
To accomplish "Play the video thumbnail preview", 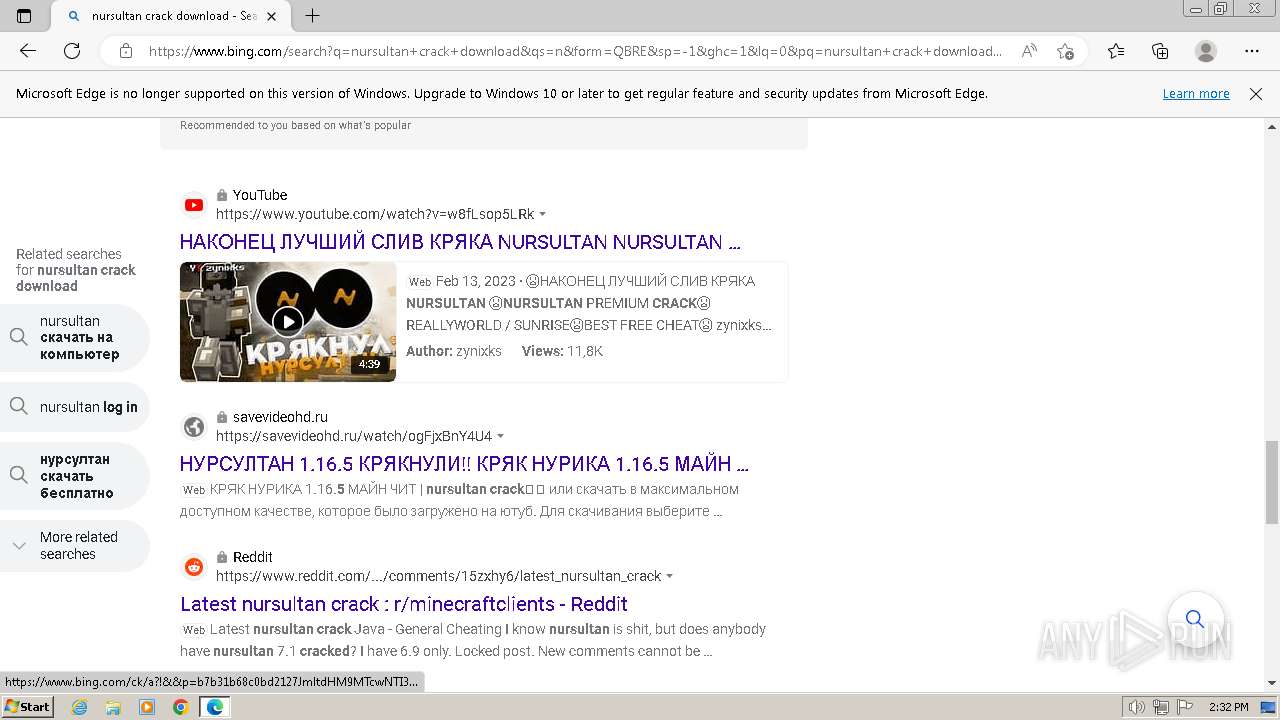I will pyautogui.click(x=288, y=322).
